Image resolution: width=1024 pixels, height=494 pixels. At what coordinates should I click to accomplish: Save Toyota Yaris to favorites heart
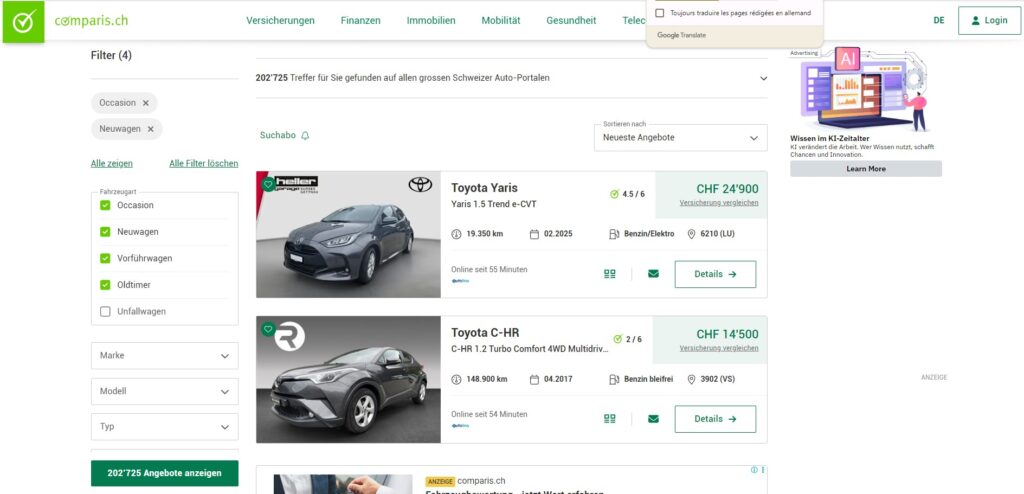(268, 184)
